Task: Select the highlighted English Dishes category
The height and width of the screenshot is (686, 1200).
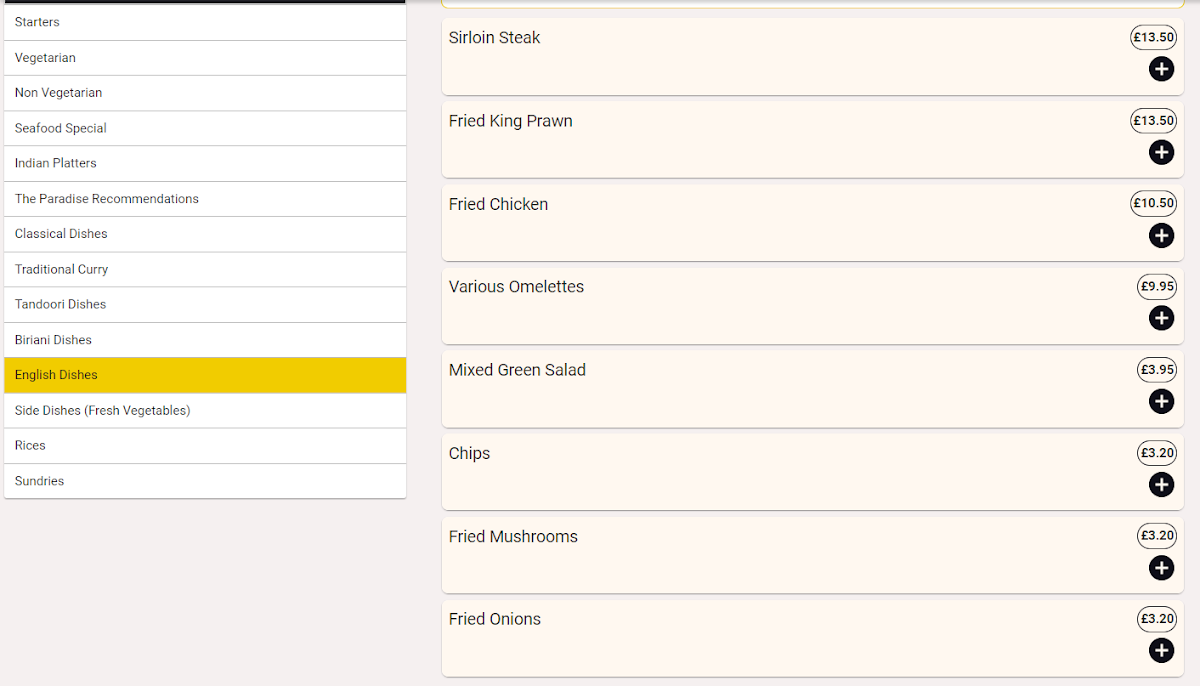Action: (205, 375)
